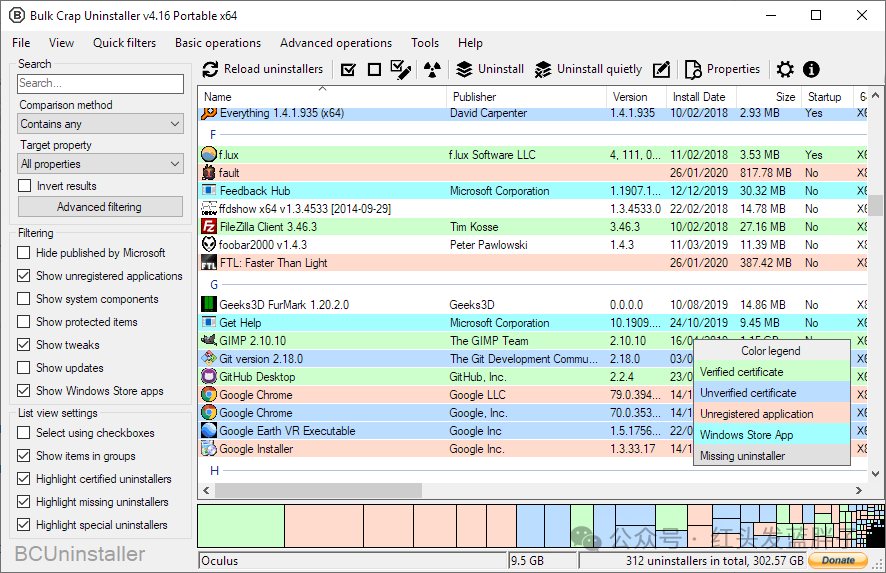Toggle Select using checkboxes option

24,433
